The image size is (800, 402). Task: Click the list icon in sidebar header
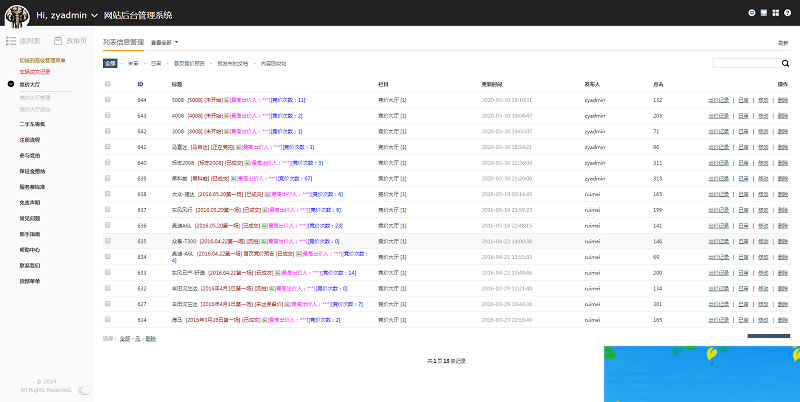click(11, 41)
